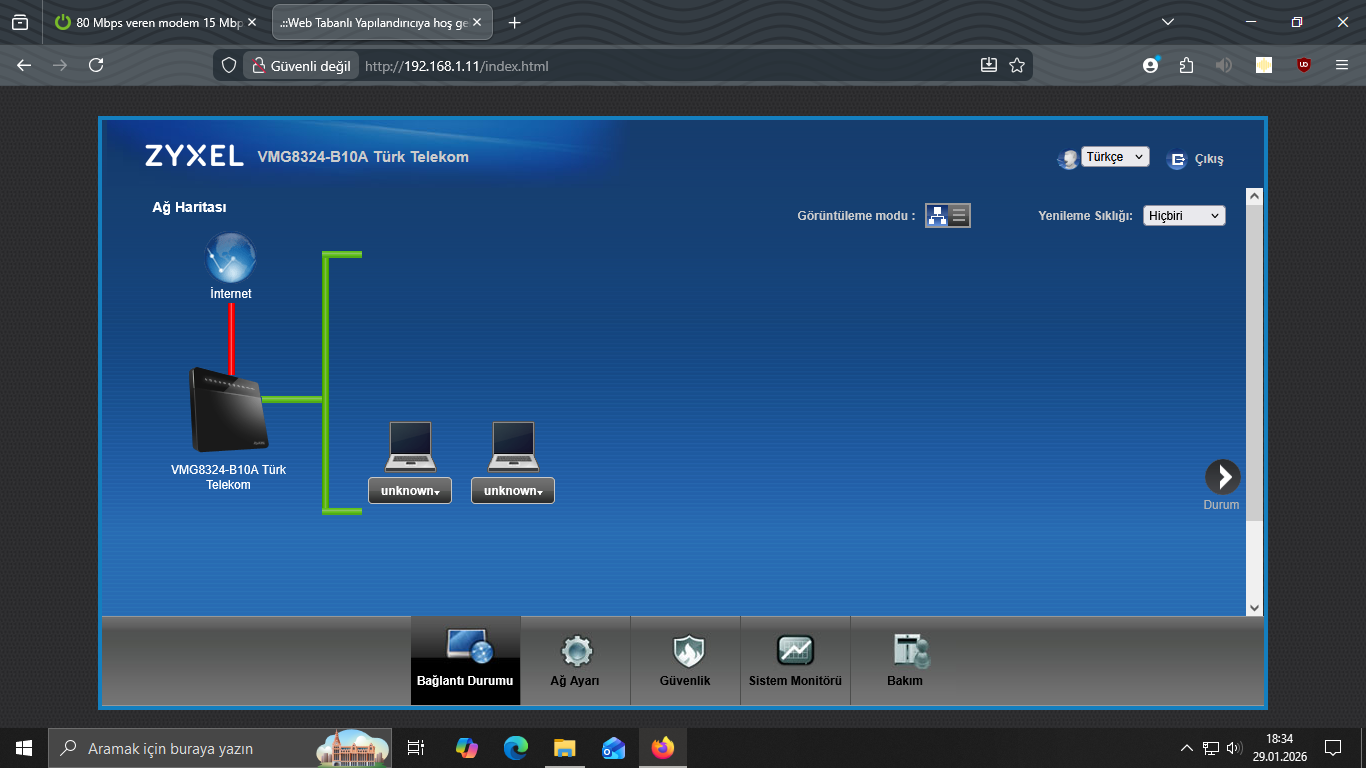
Task: Open a new browser tab
Action: (x=515, y=22)
